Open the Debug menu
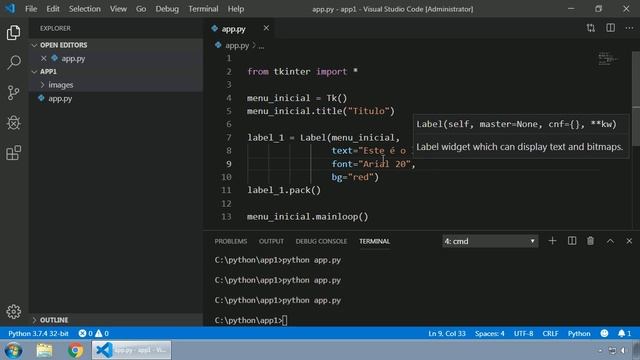 [x=167, y=9]
